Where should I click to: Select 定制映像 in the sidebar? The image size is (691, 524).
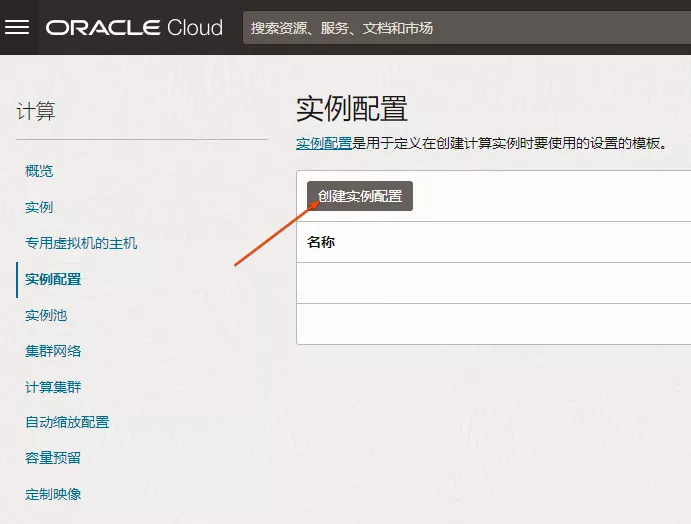tap(53, 494)
